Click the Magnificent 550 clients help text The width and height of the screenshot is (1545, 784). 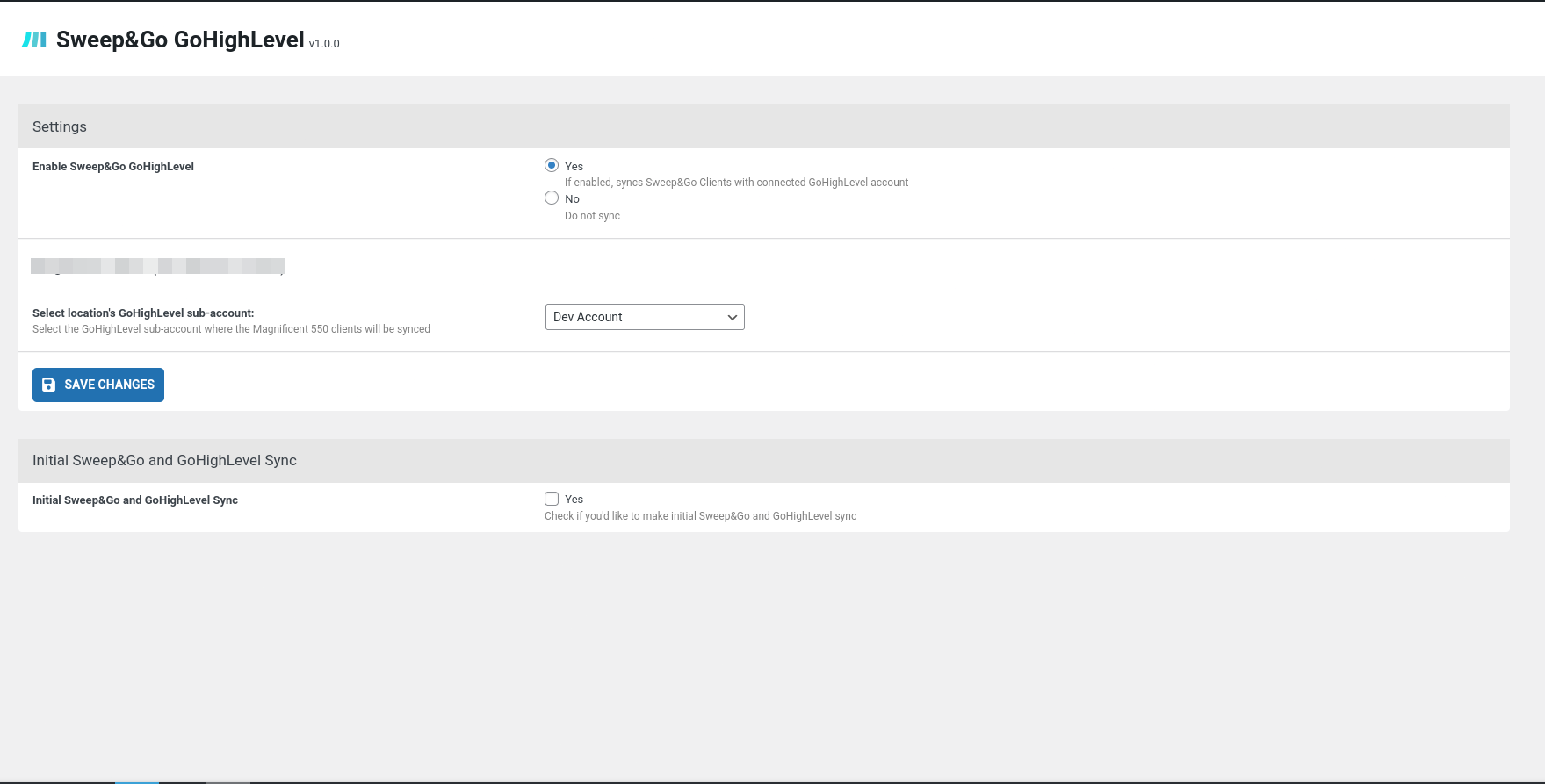click(231, 329)
